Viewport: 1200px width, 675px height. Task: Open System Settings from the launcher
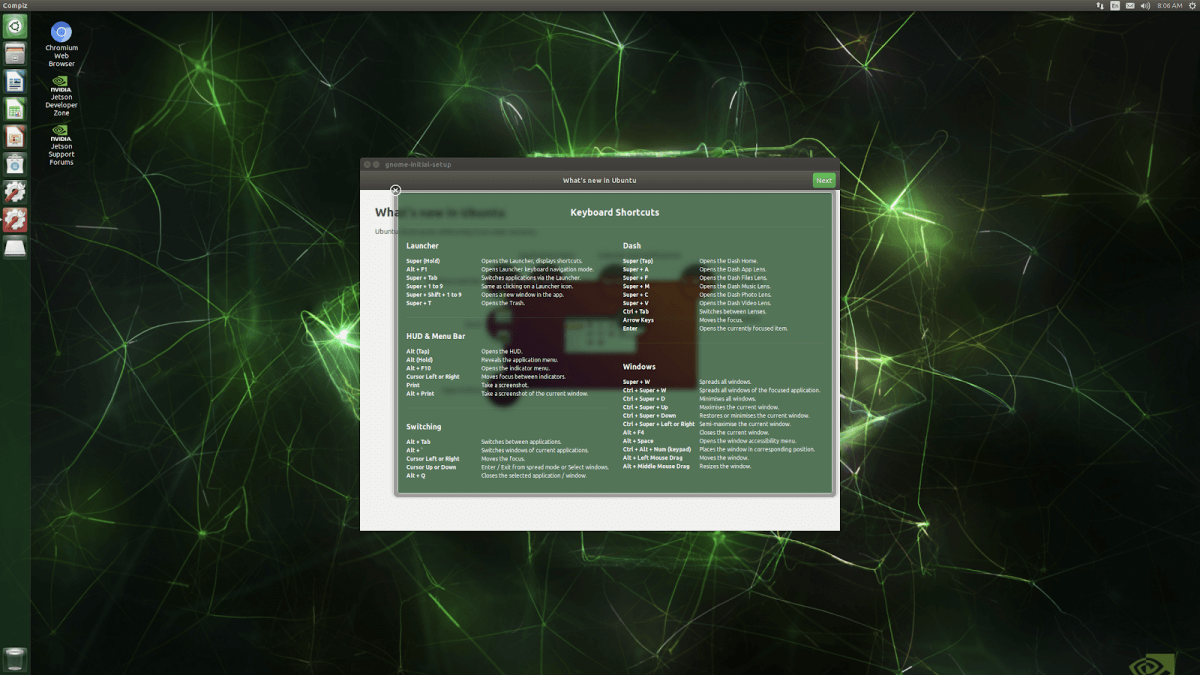pyautogui.click(x=14, y=192)
